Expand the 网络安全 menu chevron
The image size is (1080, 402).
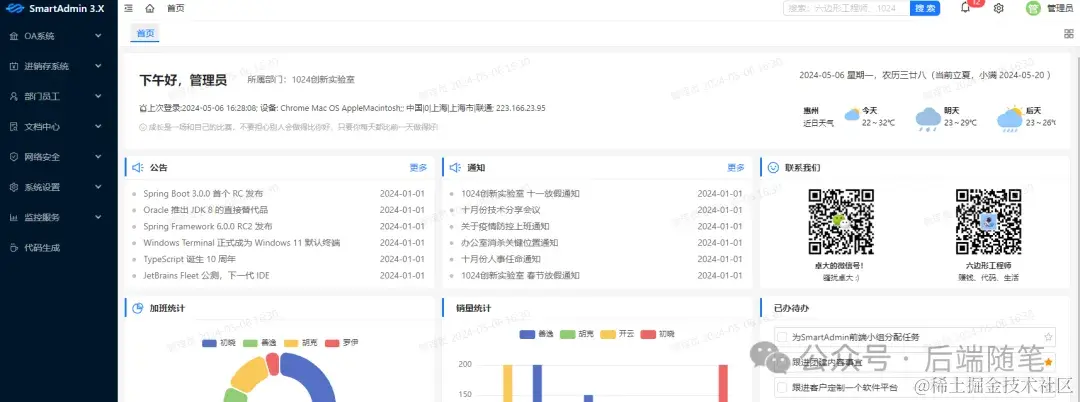coord(98,156)
